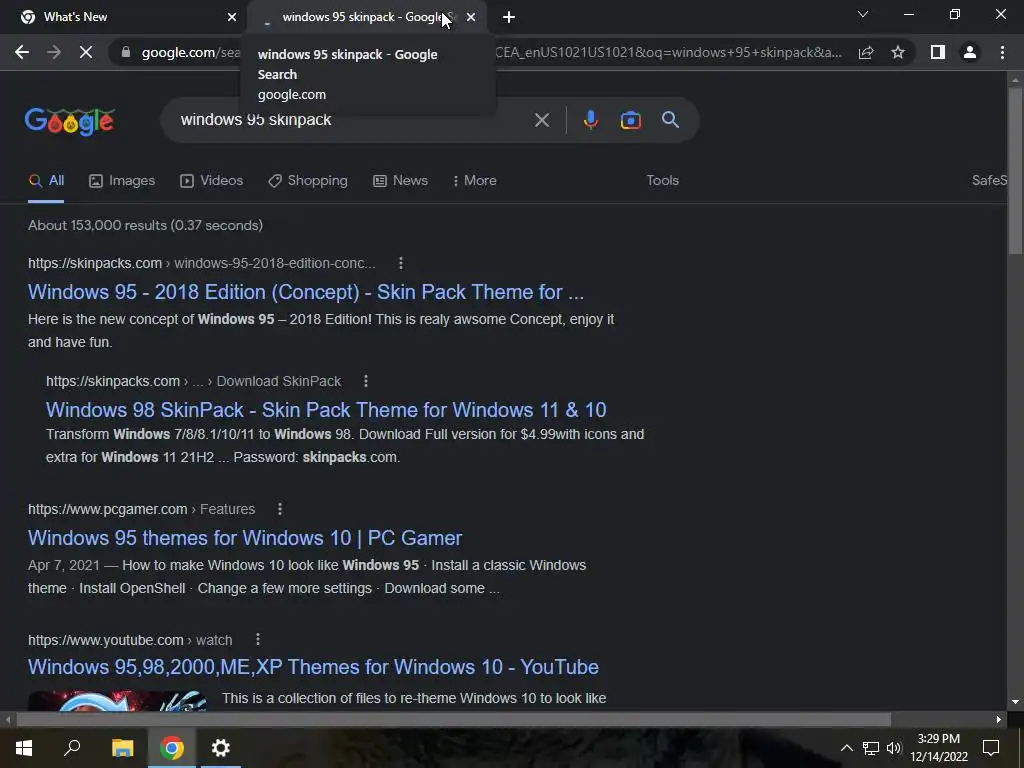Viewport: 1024px width, 768px height.
Task: Click the youtube.com › watch URL text
Action: pos(130,640)
